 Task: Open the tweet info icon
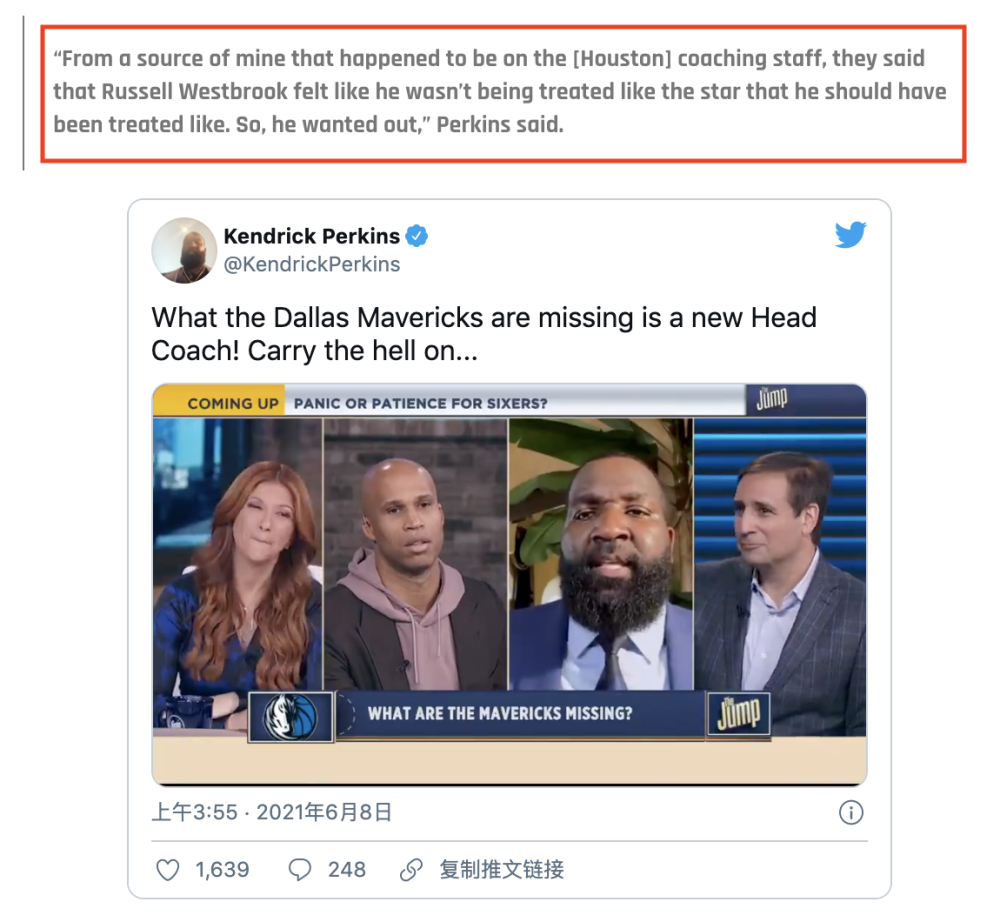point(851,812)
